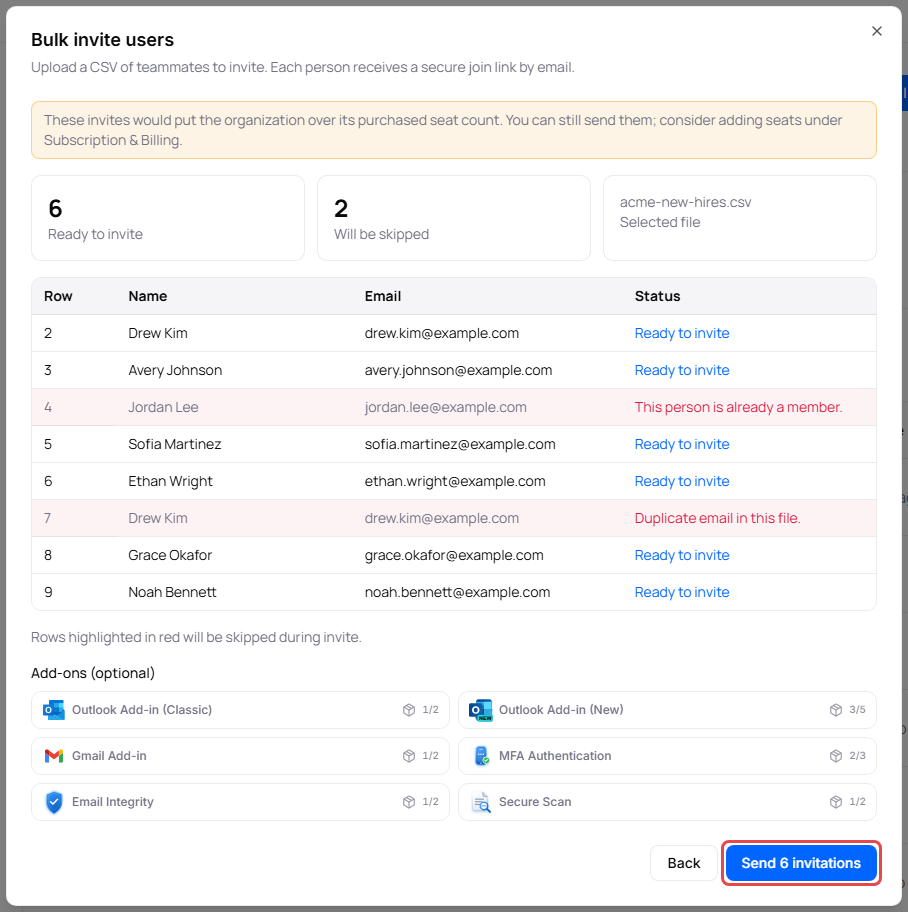Select the Outlook Add-in (Classic) add-on label
The height and width of the screenshot is (912, 908).
142,710
